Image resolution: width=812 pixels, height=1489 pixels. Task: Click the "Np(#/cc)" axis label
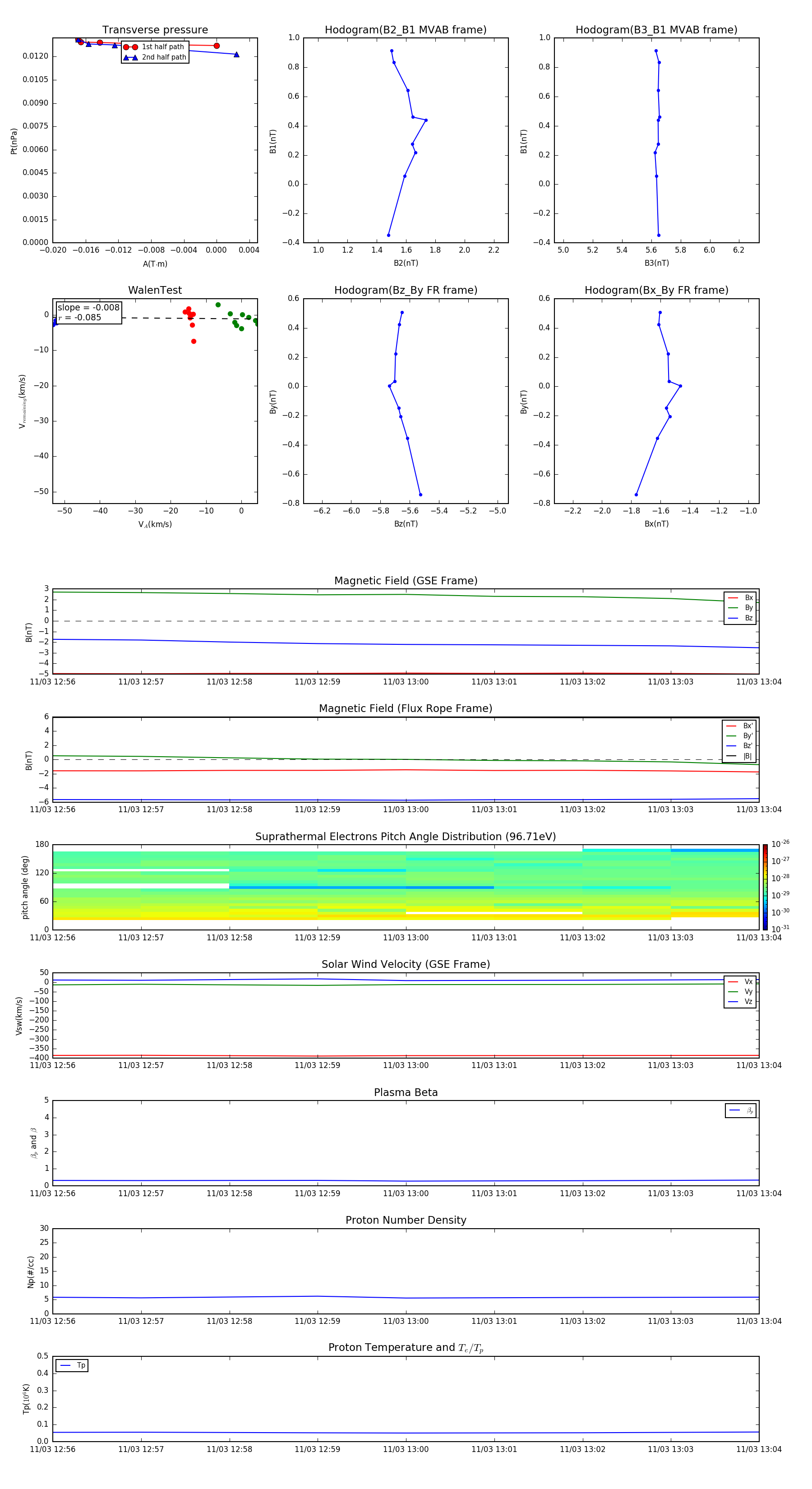click(x=31, y=1272)
